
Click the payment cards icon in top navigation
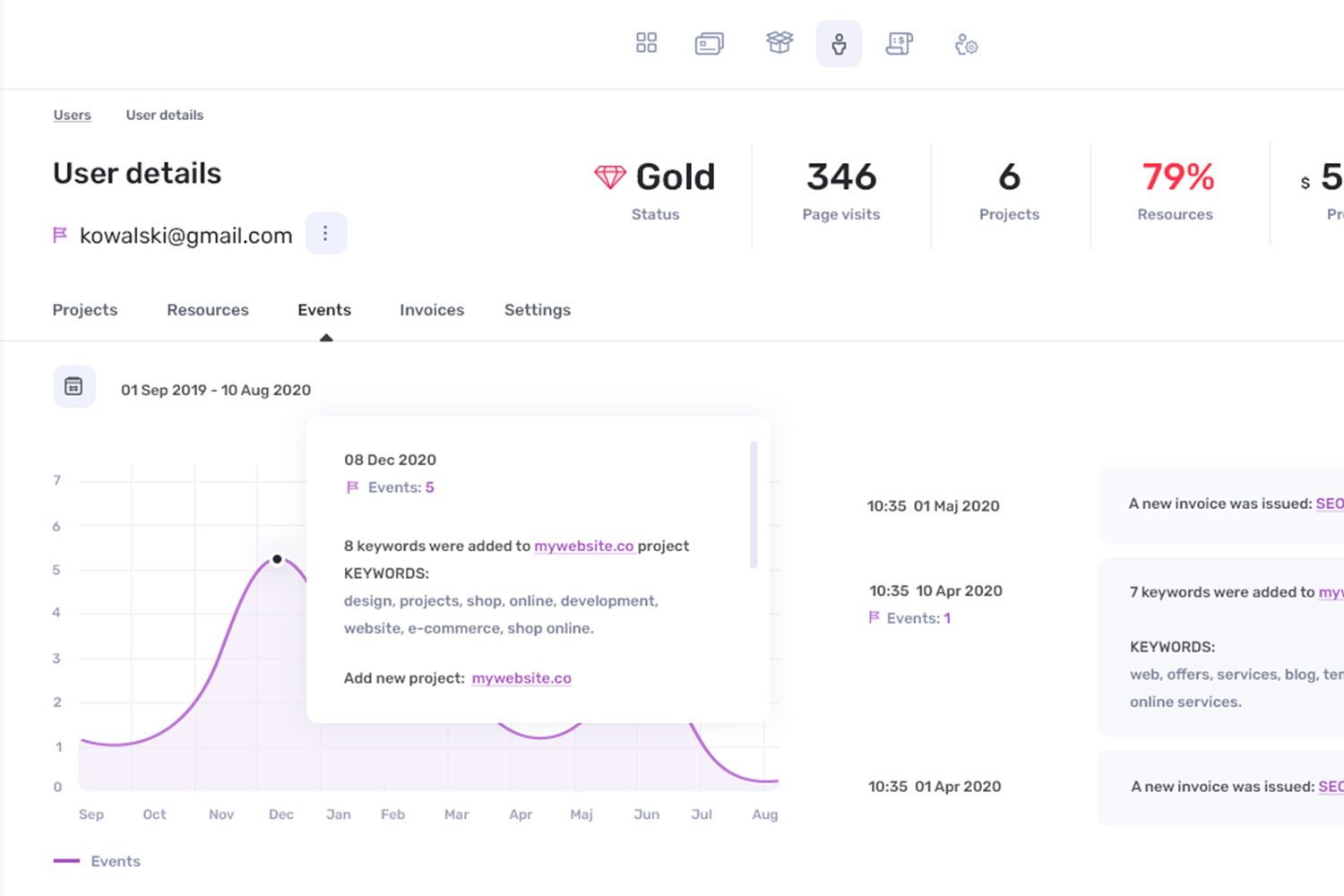[x=709, y=43]
